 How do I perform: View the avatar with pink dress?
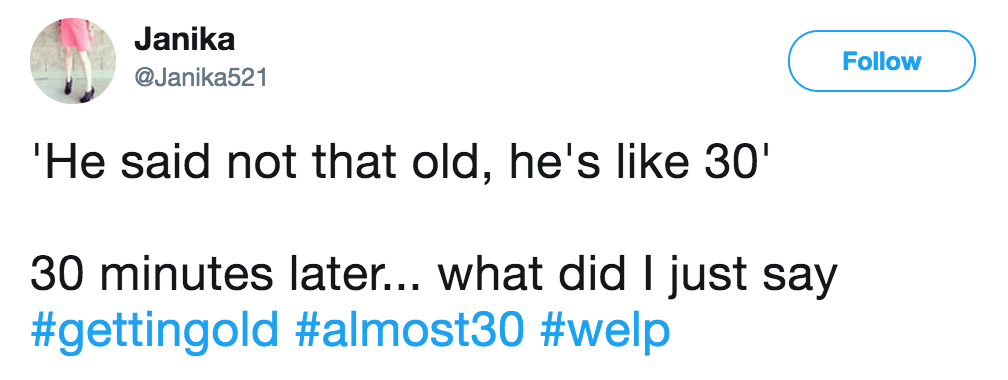pos(73,61)
